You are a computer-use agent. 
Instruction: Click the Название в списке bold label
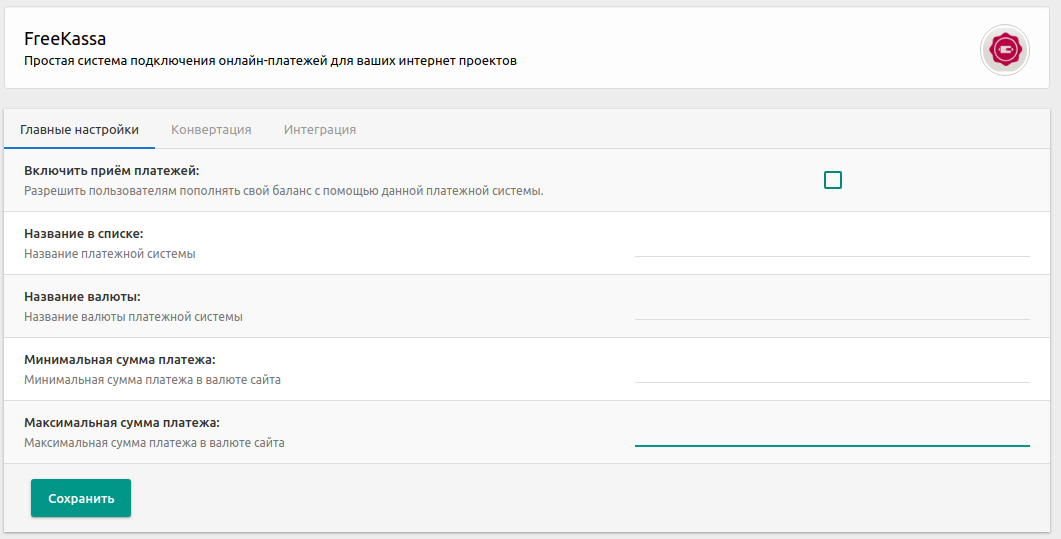pos(84,233)
